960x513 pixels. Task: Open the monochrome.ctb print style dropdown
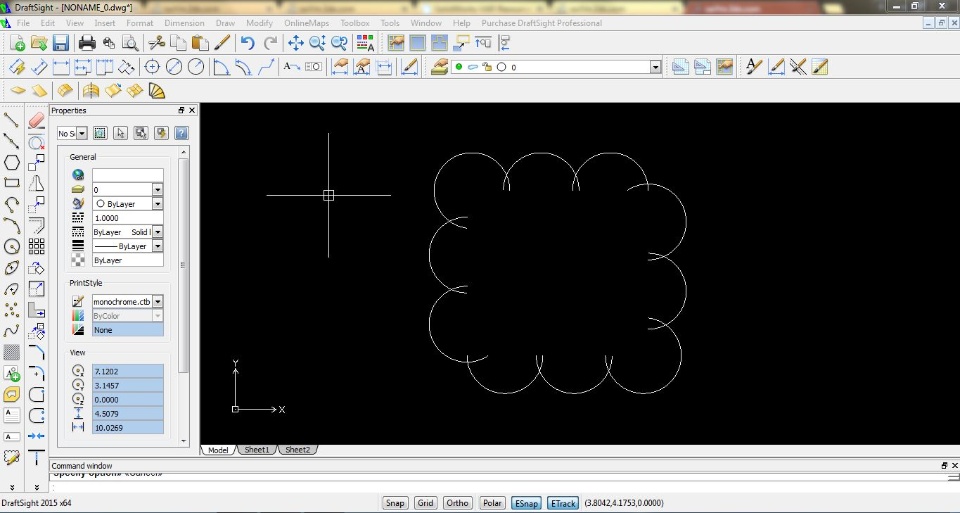click(157, 302)
